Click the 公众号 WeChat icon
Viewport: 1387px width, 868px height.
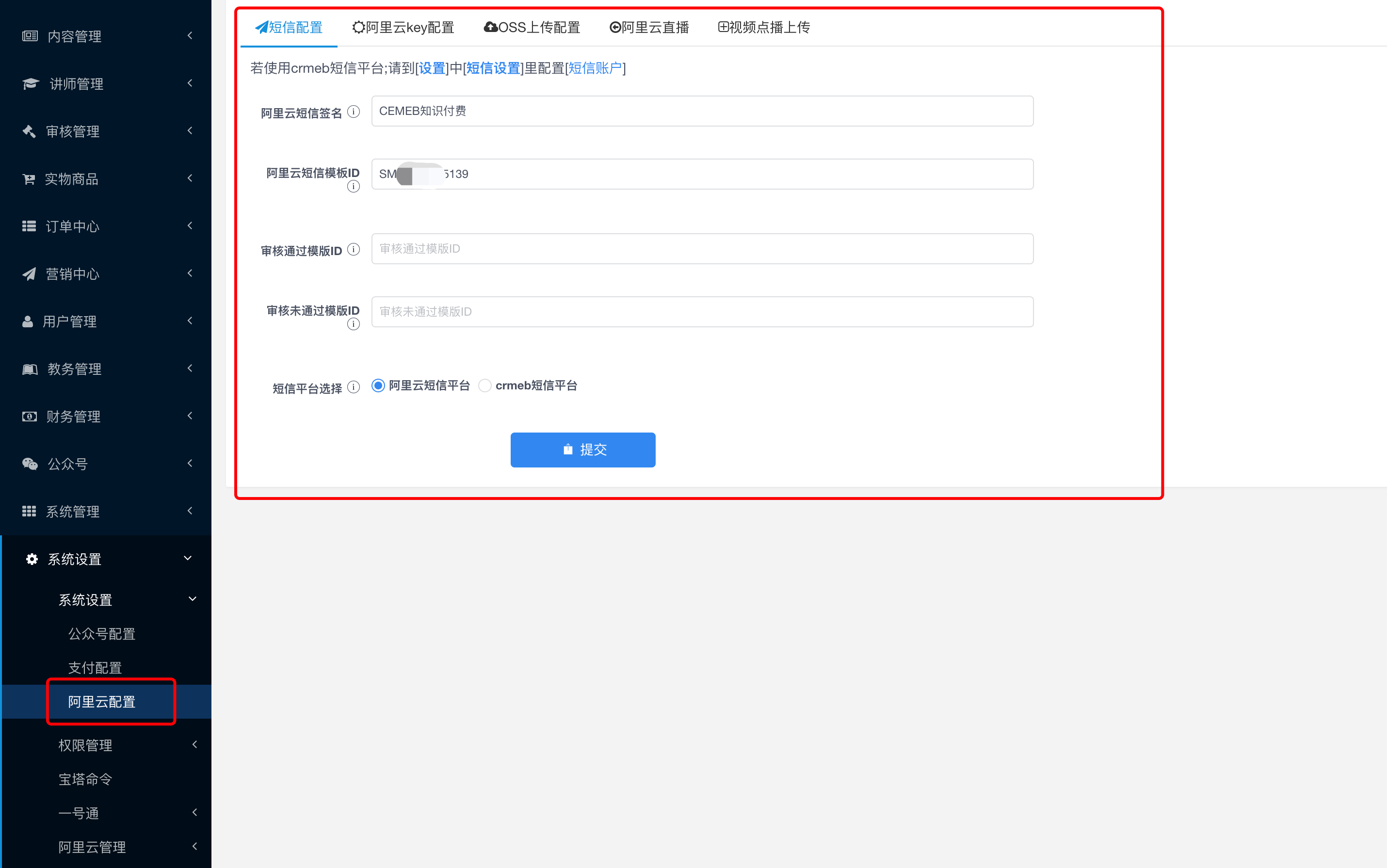click(x=30, y=464)
